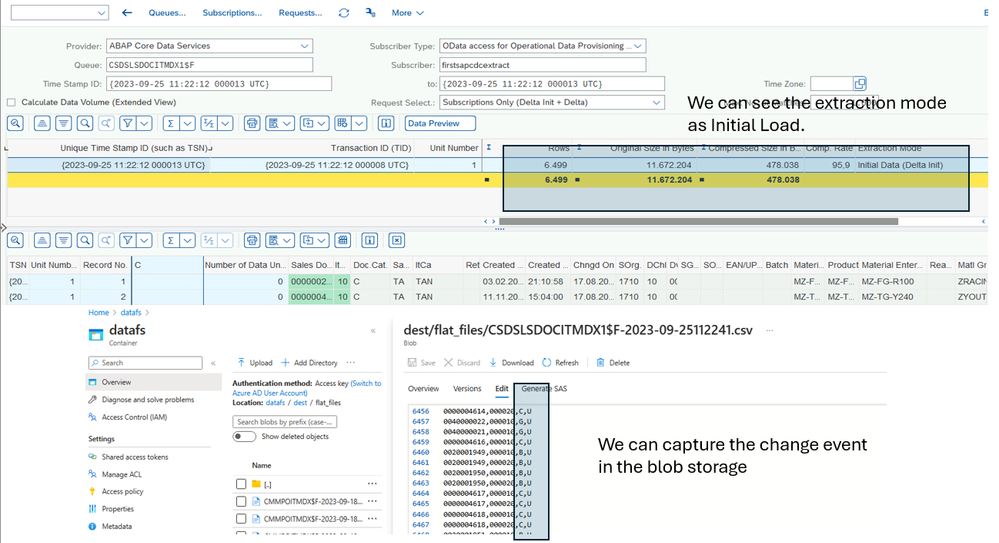The height and width of the screenshot is (543, 999).
Task: Open the sum options arrow in the request list toolbar
Action: point(187,124)
